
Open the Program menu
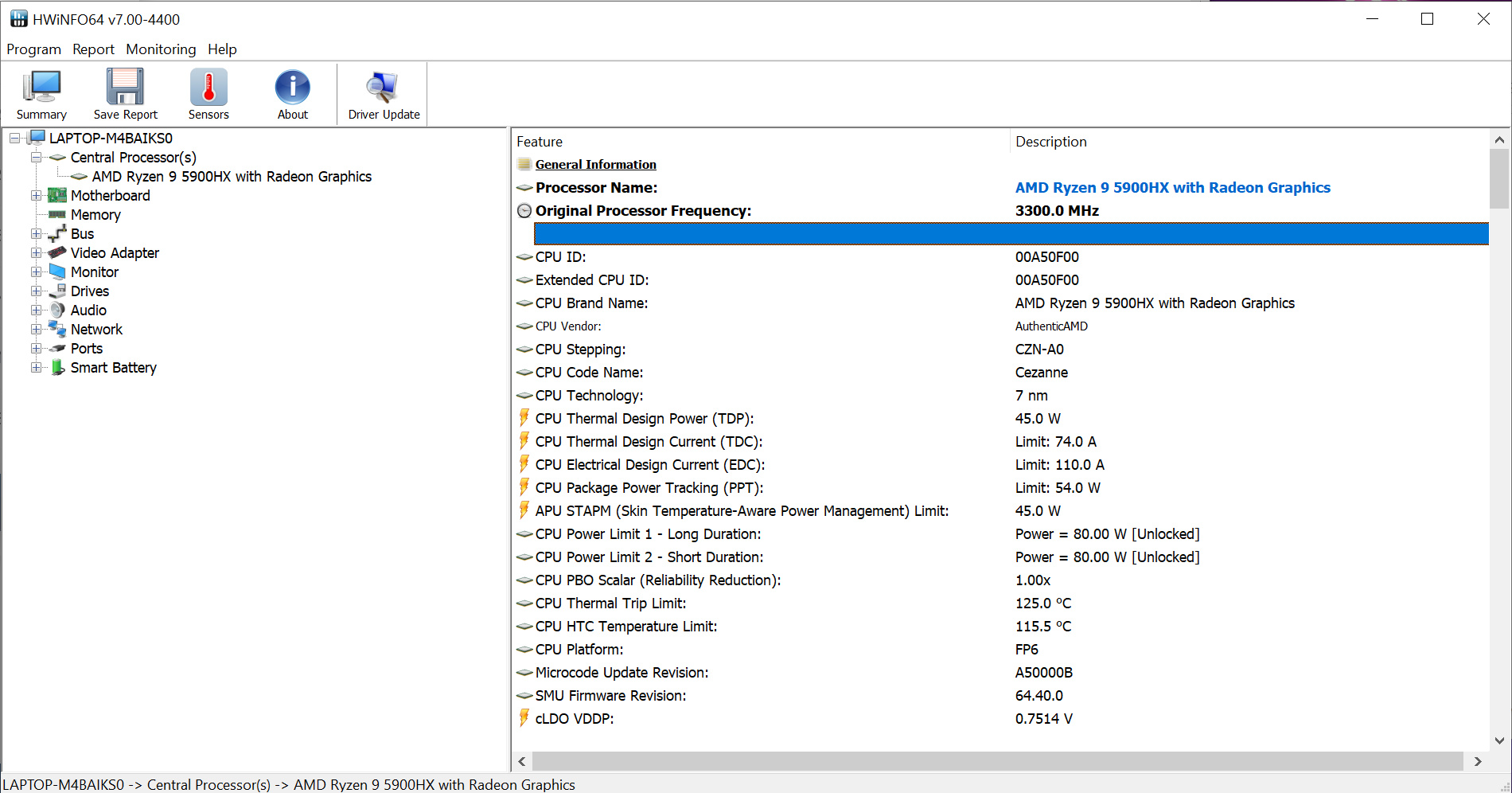point(33,49)
